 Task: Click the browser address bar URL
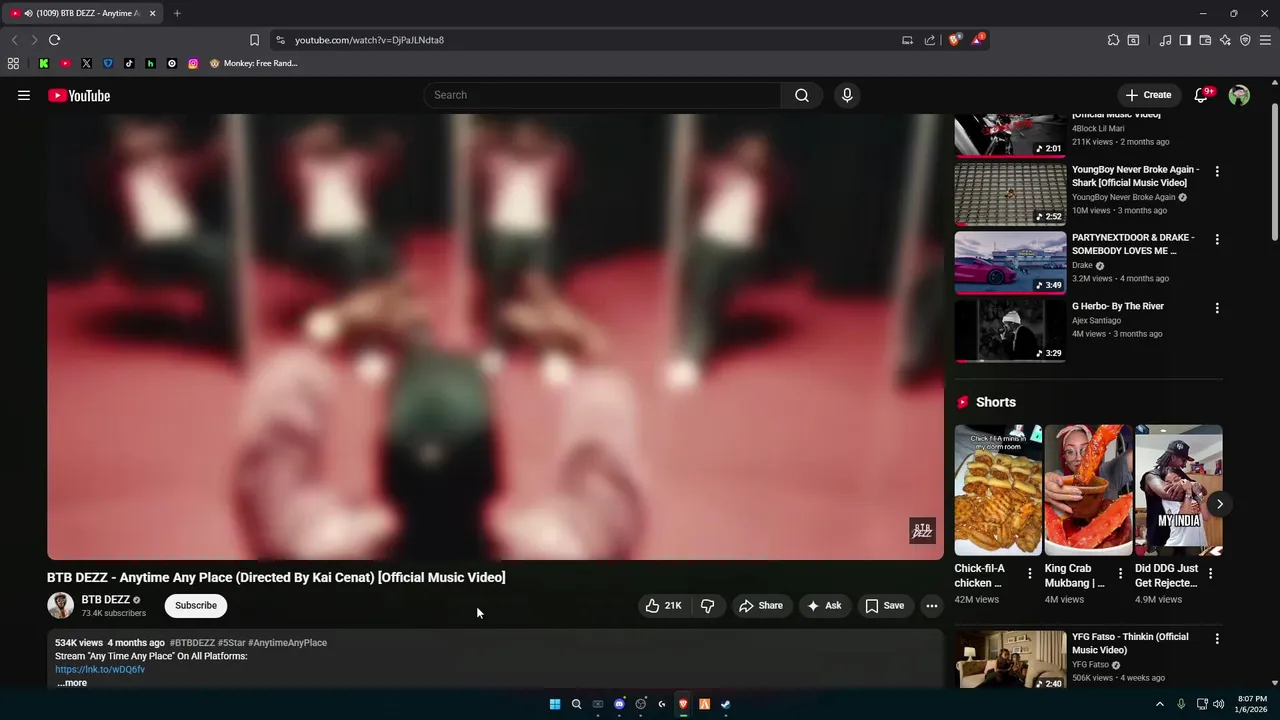(369, 40)
